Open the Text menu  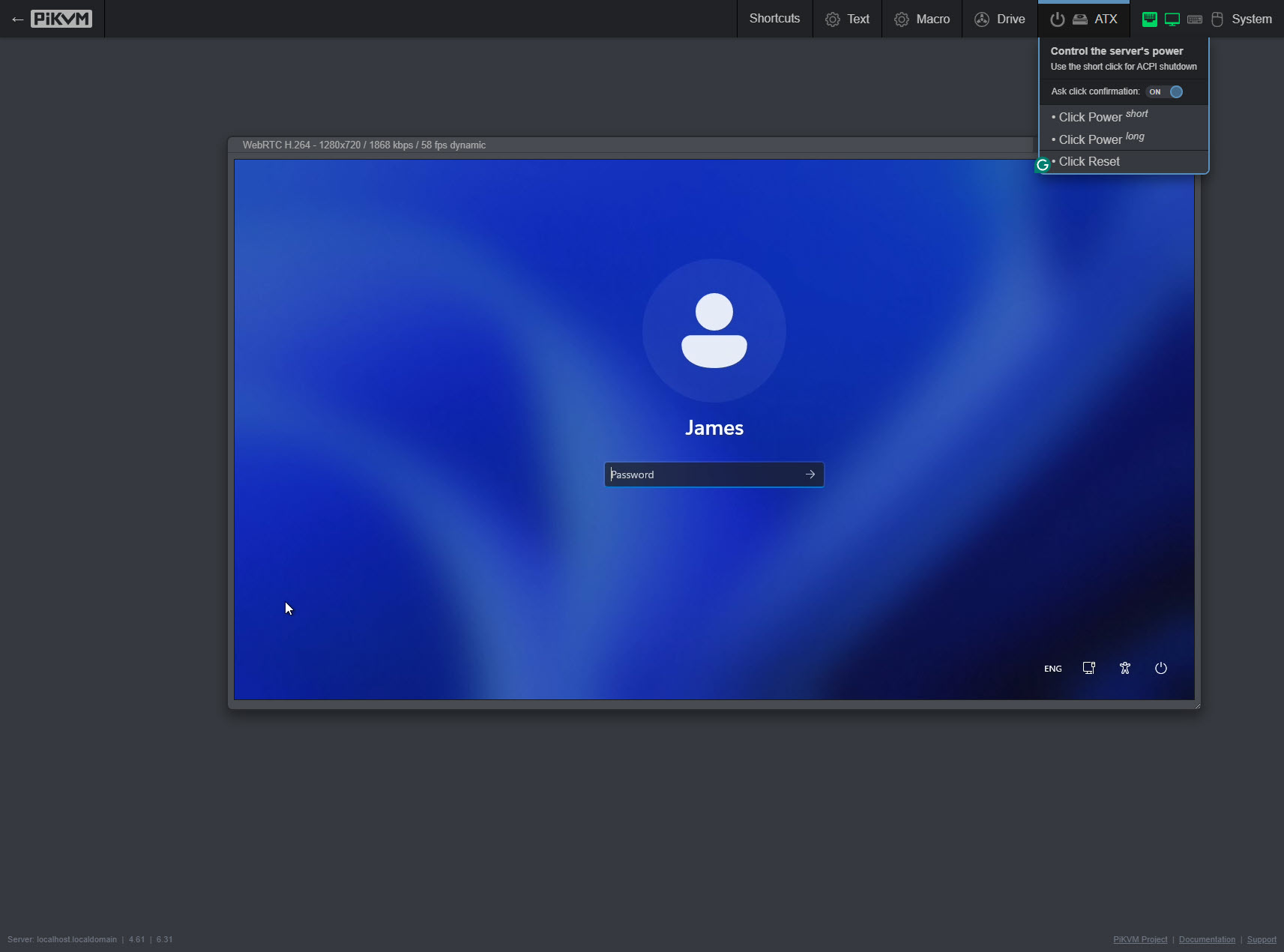point(848,19)
